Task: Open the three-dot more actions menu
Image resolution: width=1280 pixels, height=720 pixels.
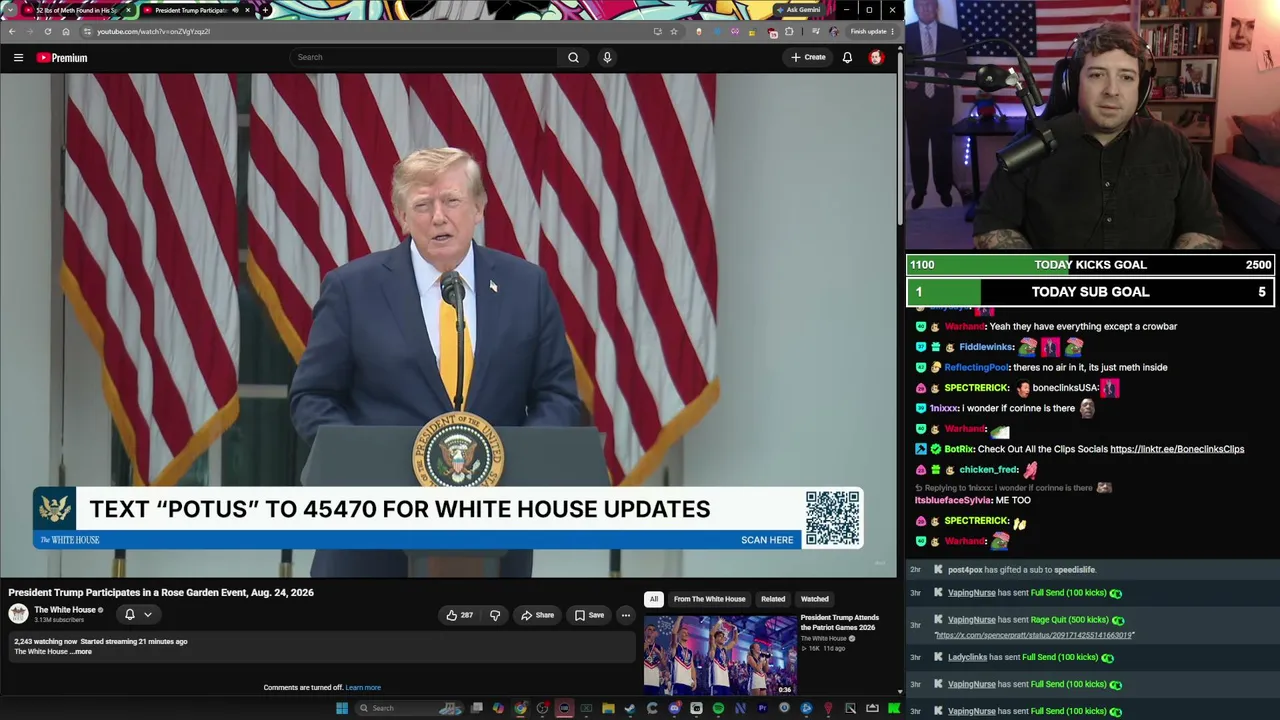Action: 625,615
